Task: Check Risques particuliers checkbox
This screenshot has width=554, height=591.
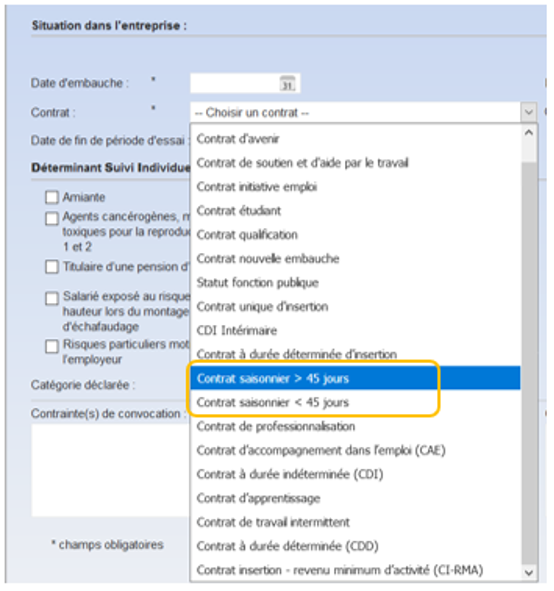Action: 52,346
